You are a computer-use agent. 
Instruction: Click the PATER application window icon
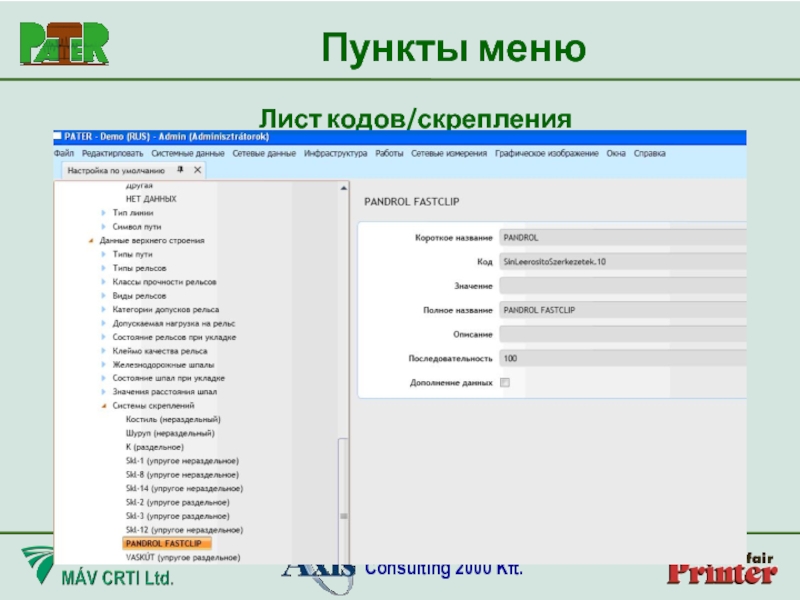click(58, 136)
